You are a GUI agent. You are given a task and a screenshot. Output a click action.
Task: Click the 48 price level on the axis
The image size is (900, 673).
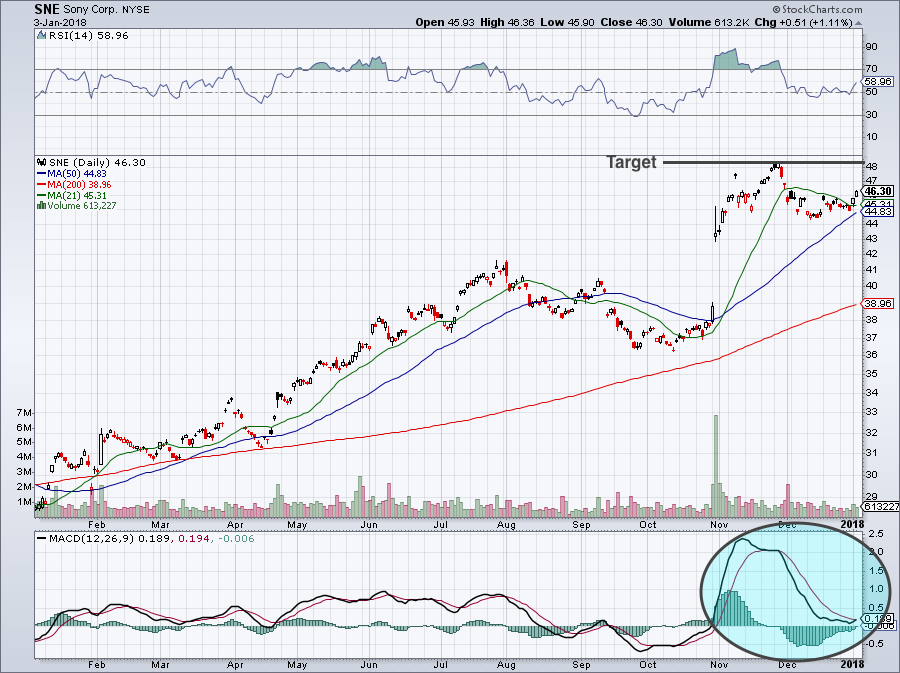[871, 167]
